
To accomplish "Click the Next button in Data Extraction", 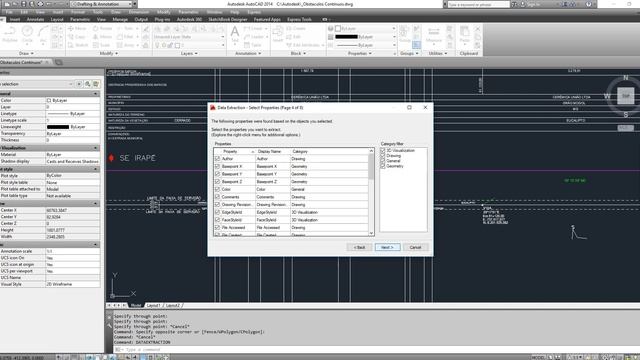I will point(387,247).
